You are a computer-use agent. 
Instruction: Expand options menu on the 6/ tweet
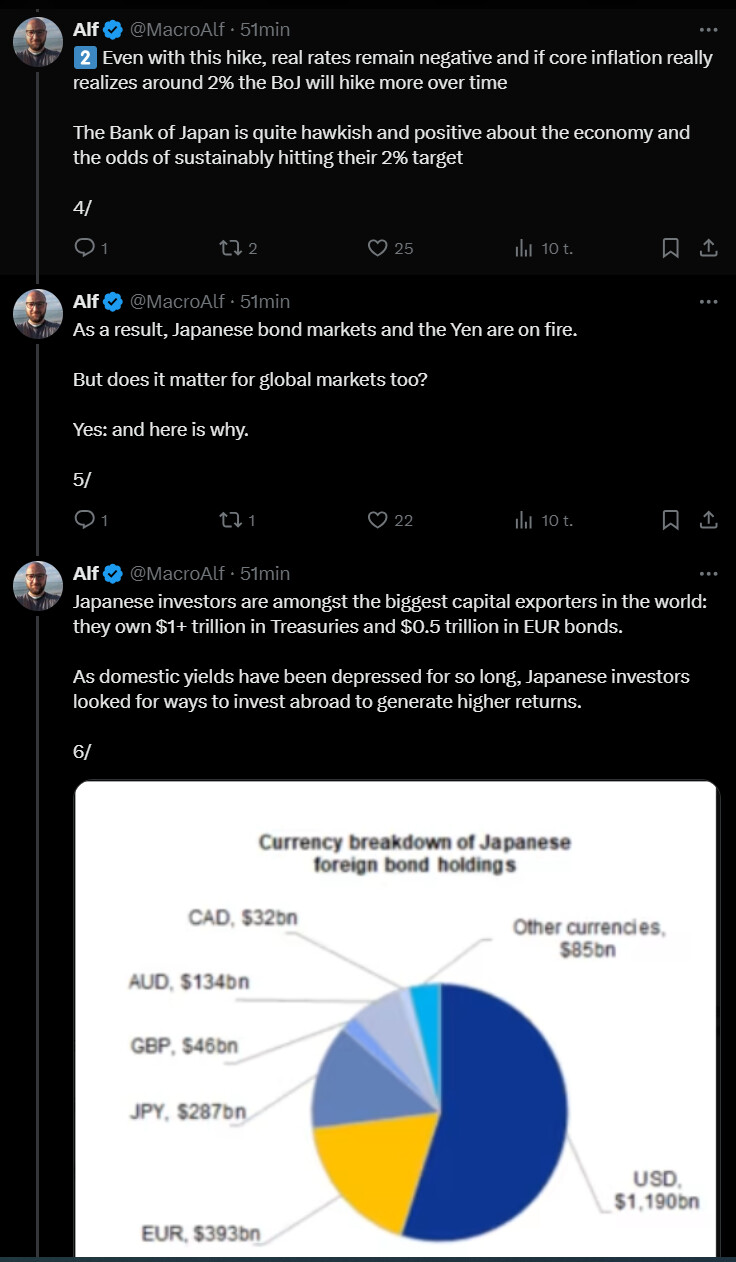pyautogui.click(x=708, y=574)
